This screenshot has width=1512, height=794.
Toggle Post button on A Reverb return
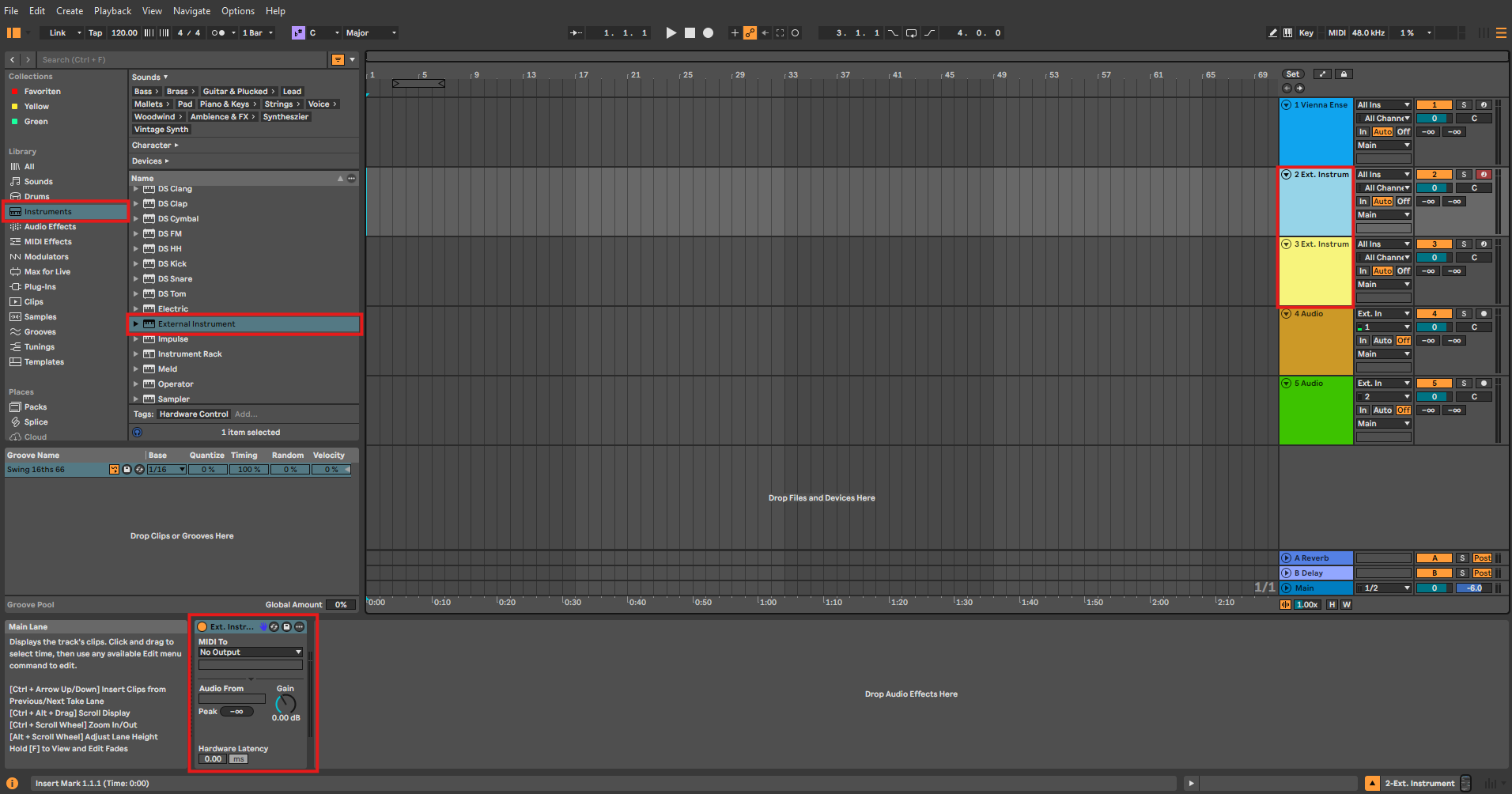tap(1482, 558)
